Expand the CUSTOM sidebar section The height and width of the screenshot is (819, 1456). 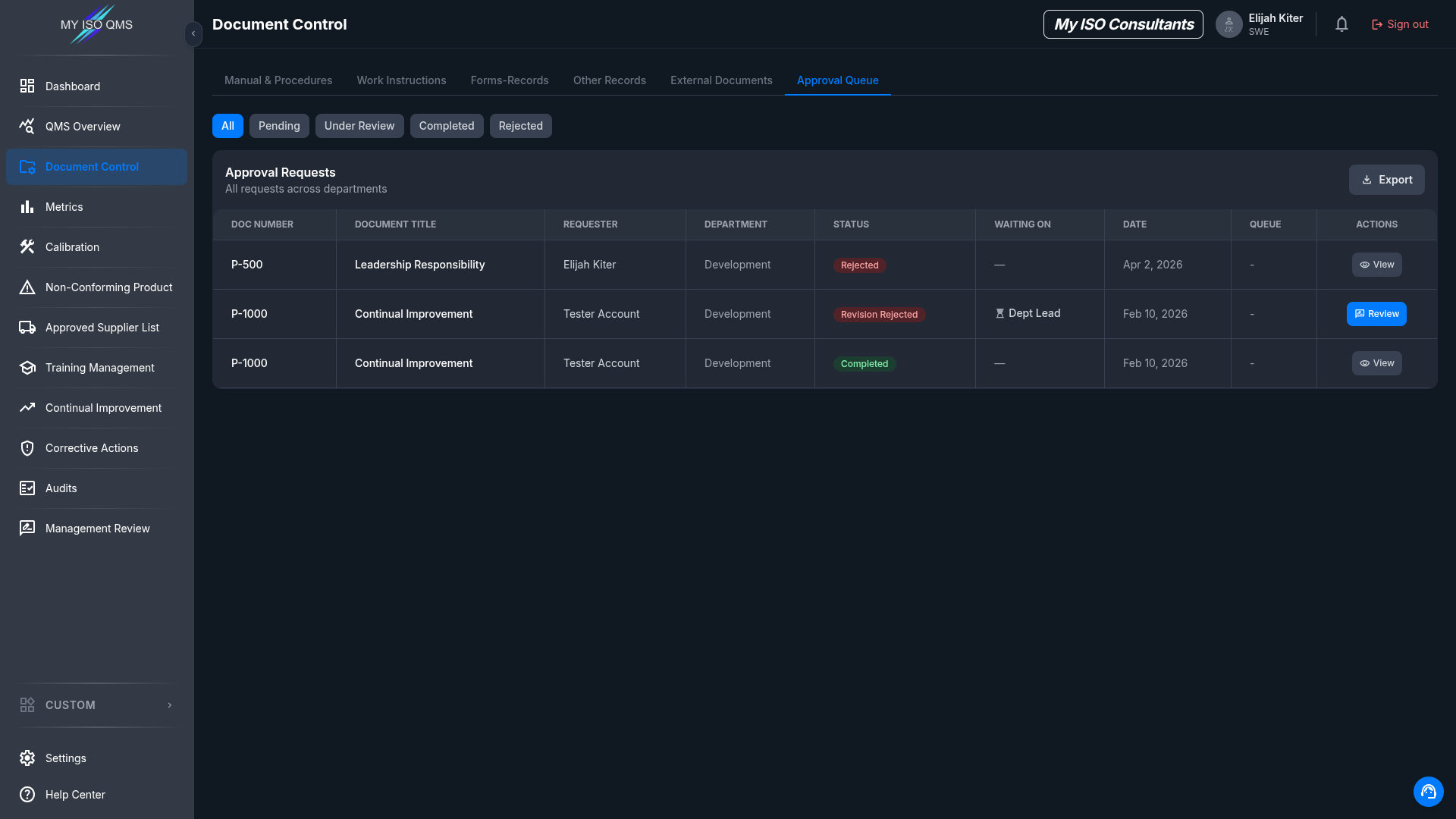pos(96,705)
